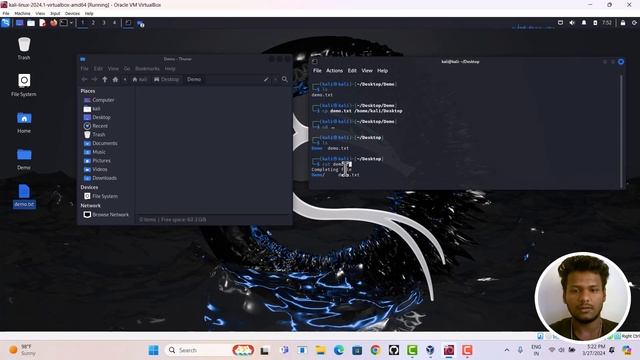
Task: Click the edit path pencil icon in Thunar
Action: pos(266,79)
